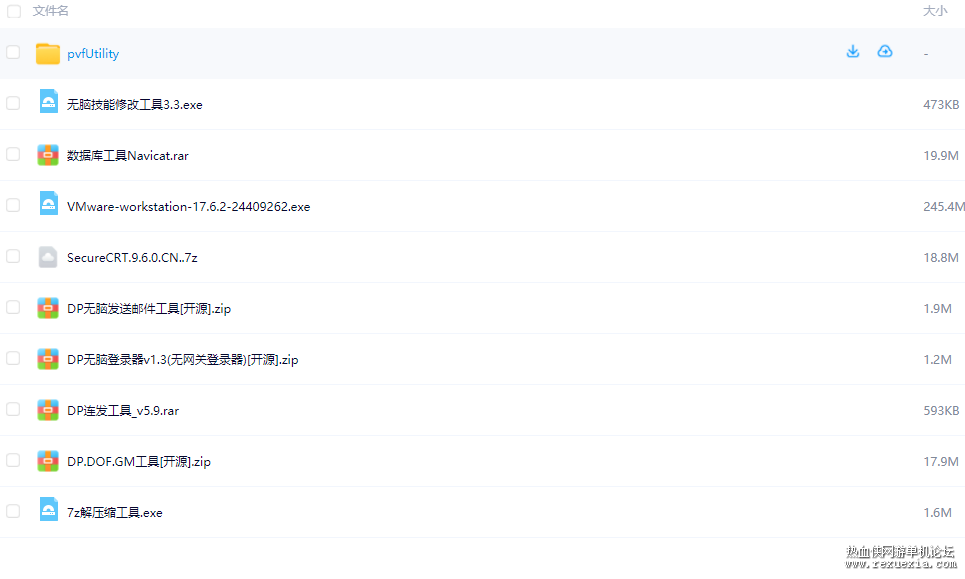Check the DP无脑发送邮件工具[开源].zip box

pos(13,307)
